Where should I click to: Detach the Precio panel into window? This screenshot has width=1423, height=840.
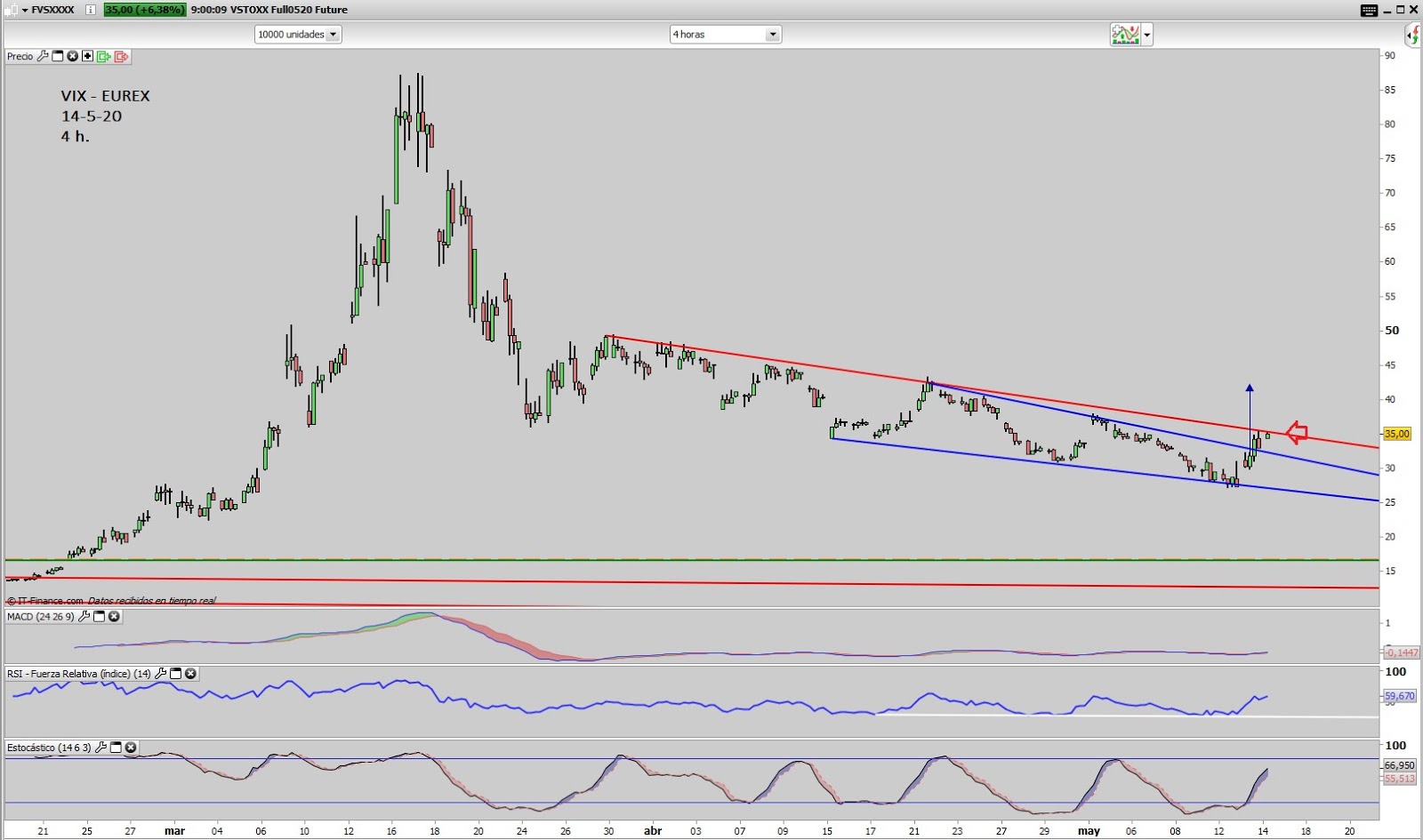click(x=58, y=56)
